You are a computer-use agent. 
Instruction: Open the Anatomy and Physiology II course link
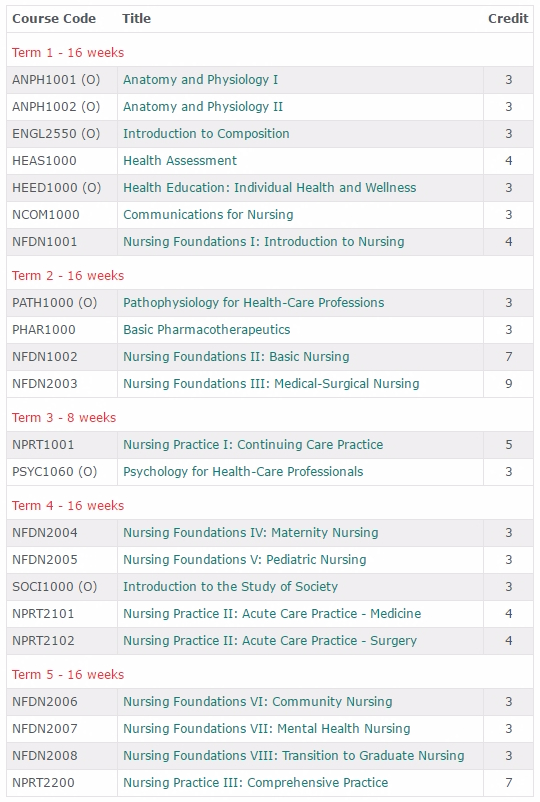203,107
